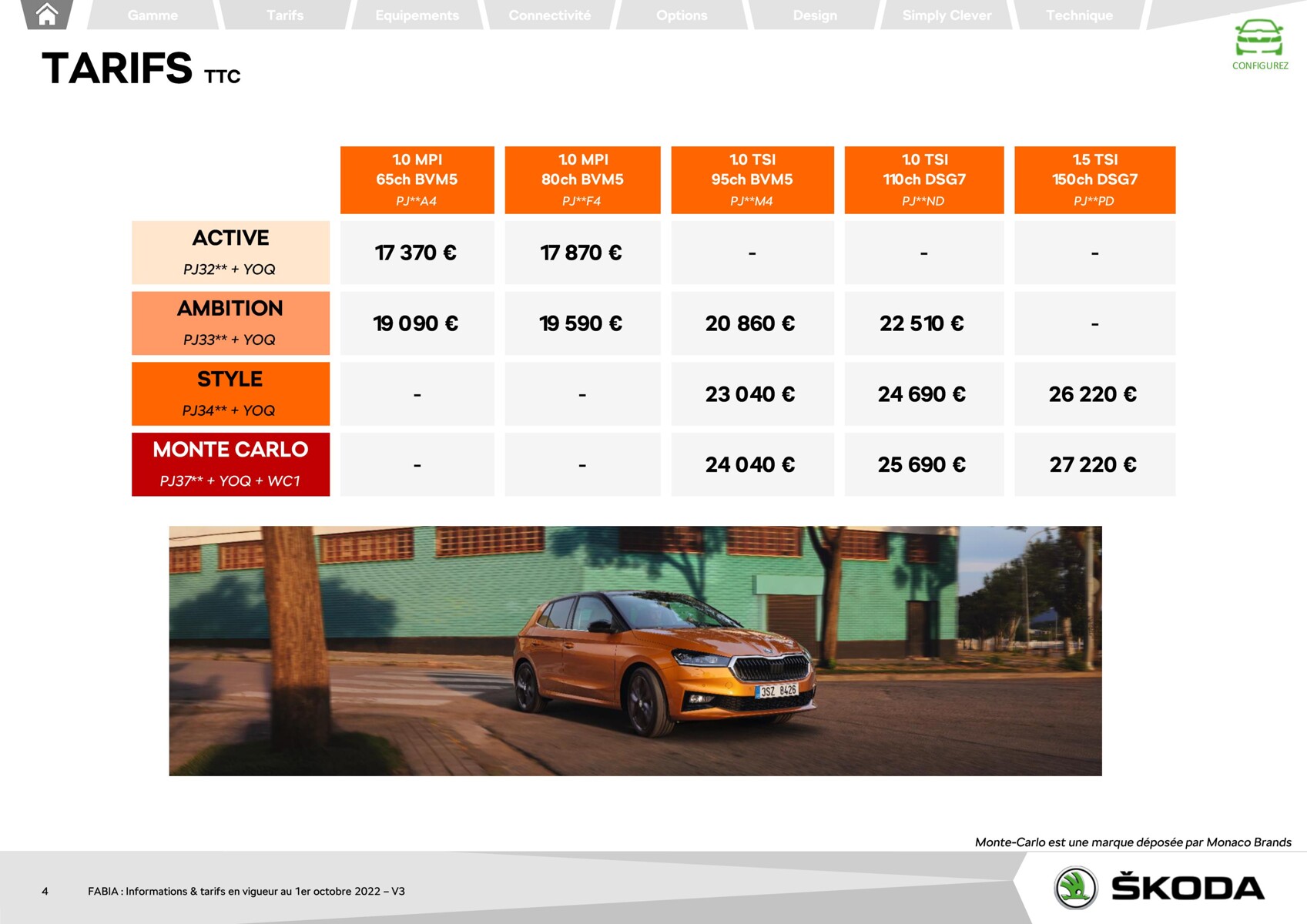Select the 25 690 € price cell

coord(924,464)
